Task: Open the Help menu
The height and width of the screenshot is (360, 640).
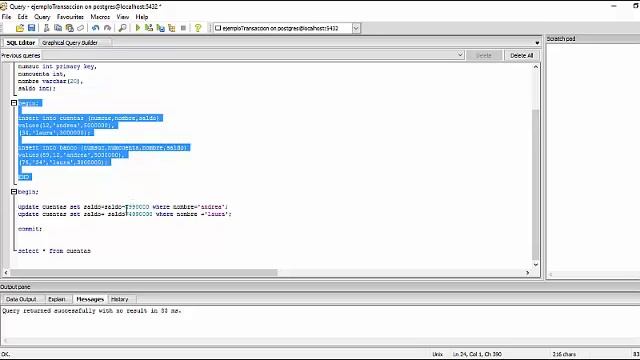Action: 142,17
